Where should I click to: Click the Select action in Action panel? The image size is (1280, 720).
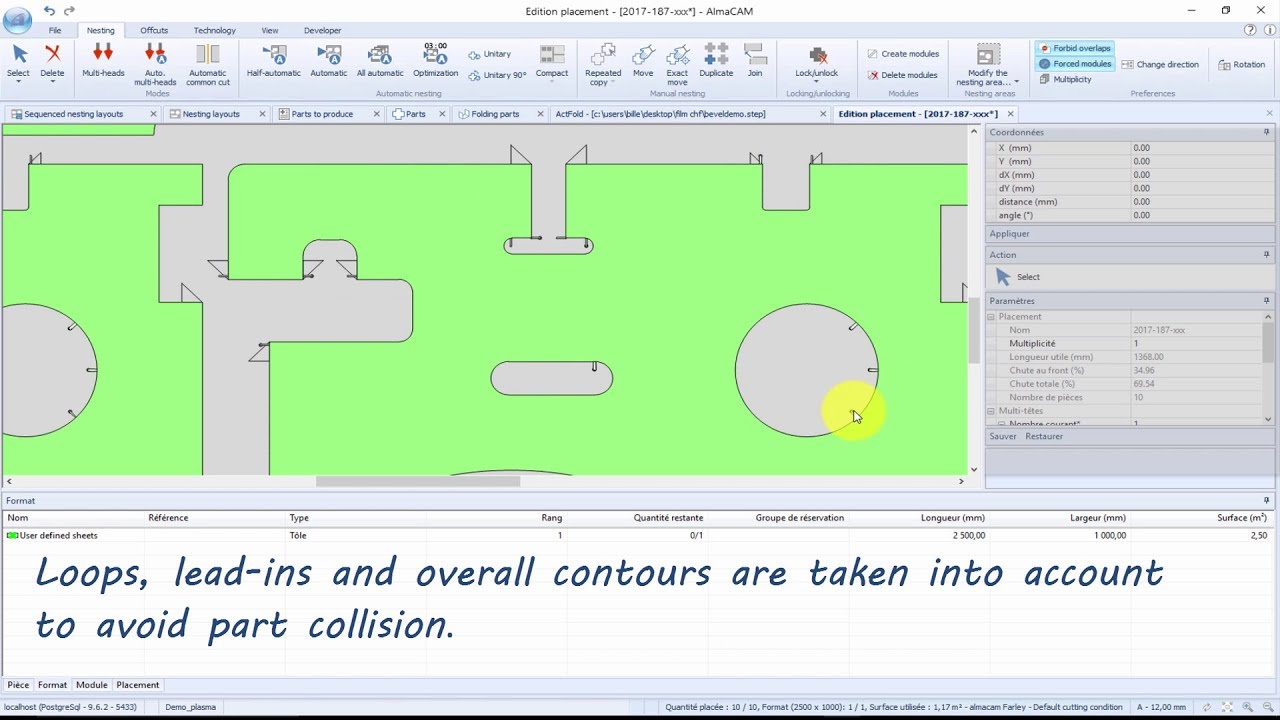pos(1018,277)
